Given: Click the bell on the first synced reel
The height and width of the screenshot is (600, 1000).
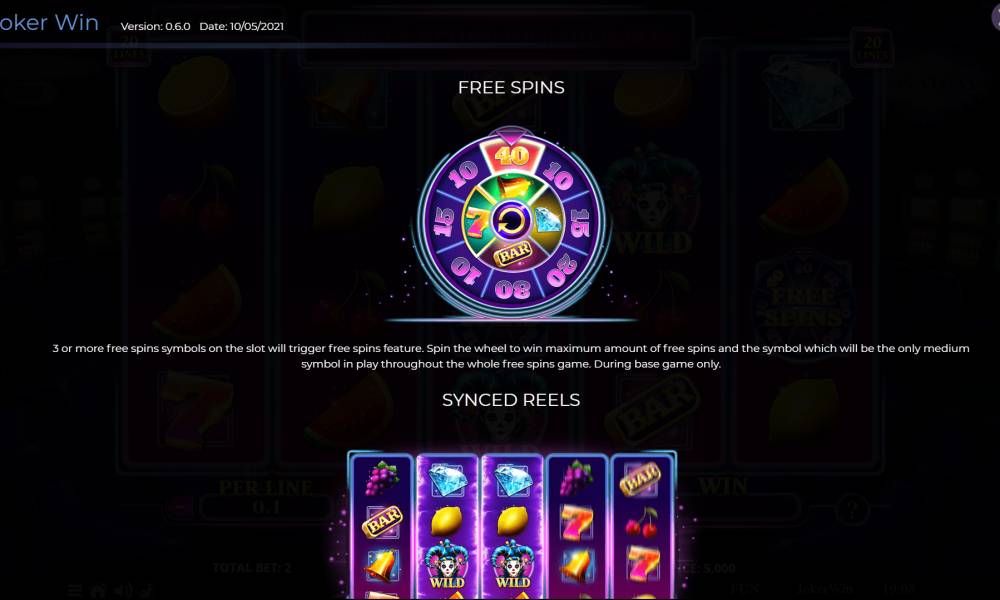Looking at the screenshot, I should pyautogui.click(x=383, y=565).
